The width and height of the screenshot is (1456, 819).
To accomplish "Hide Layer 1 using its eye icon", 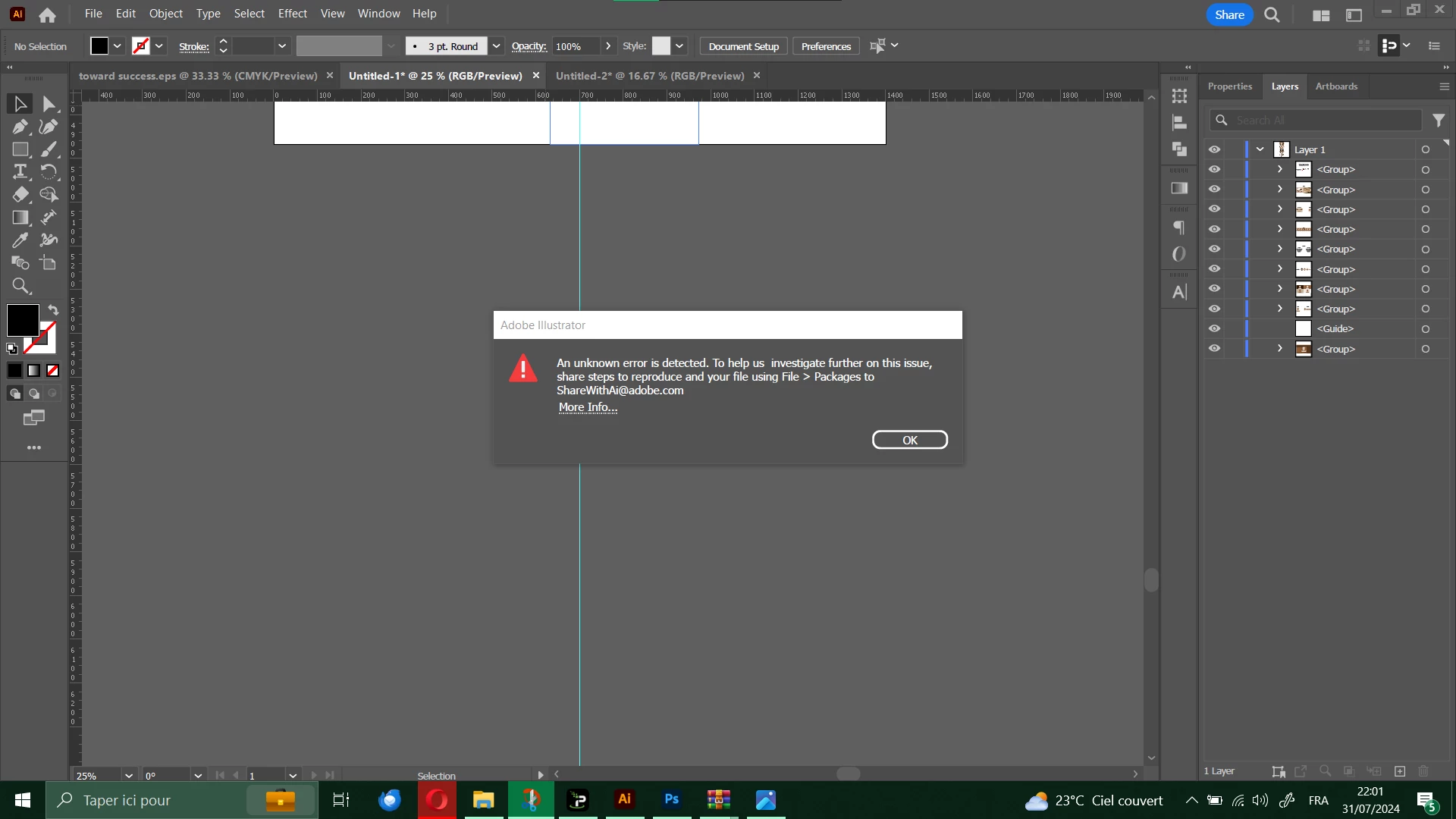I will (1214, 149).
